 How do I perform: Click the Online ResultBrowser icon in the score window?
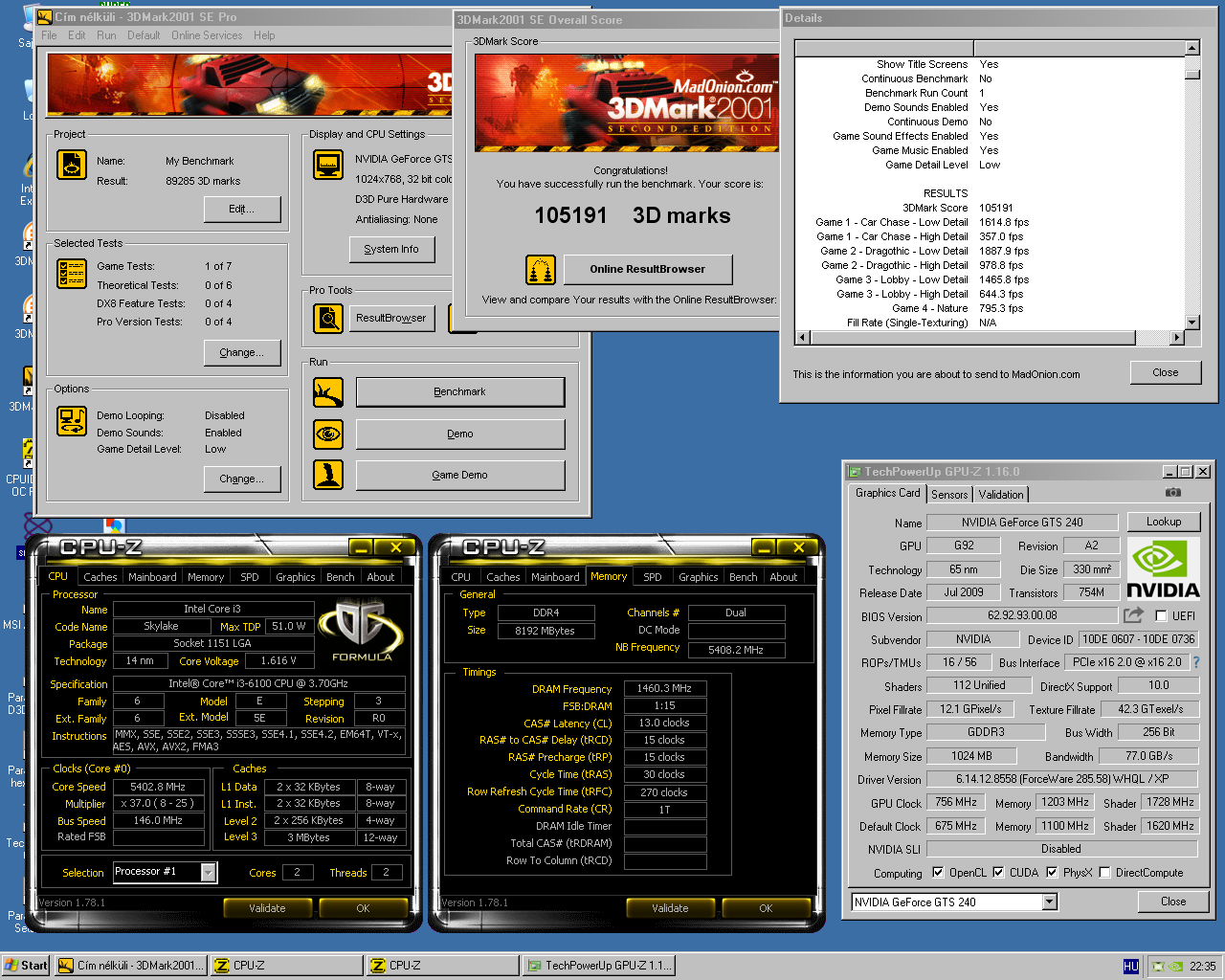[541, 270]
